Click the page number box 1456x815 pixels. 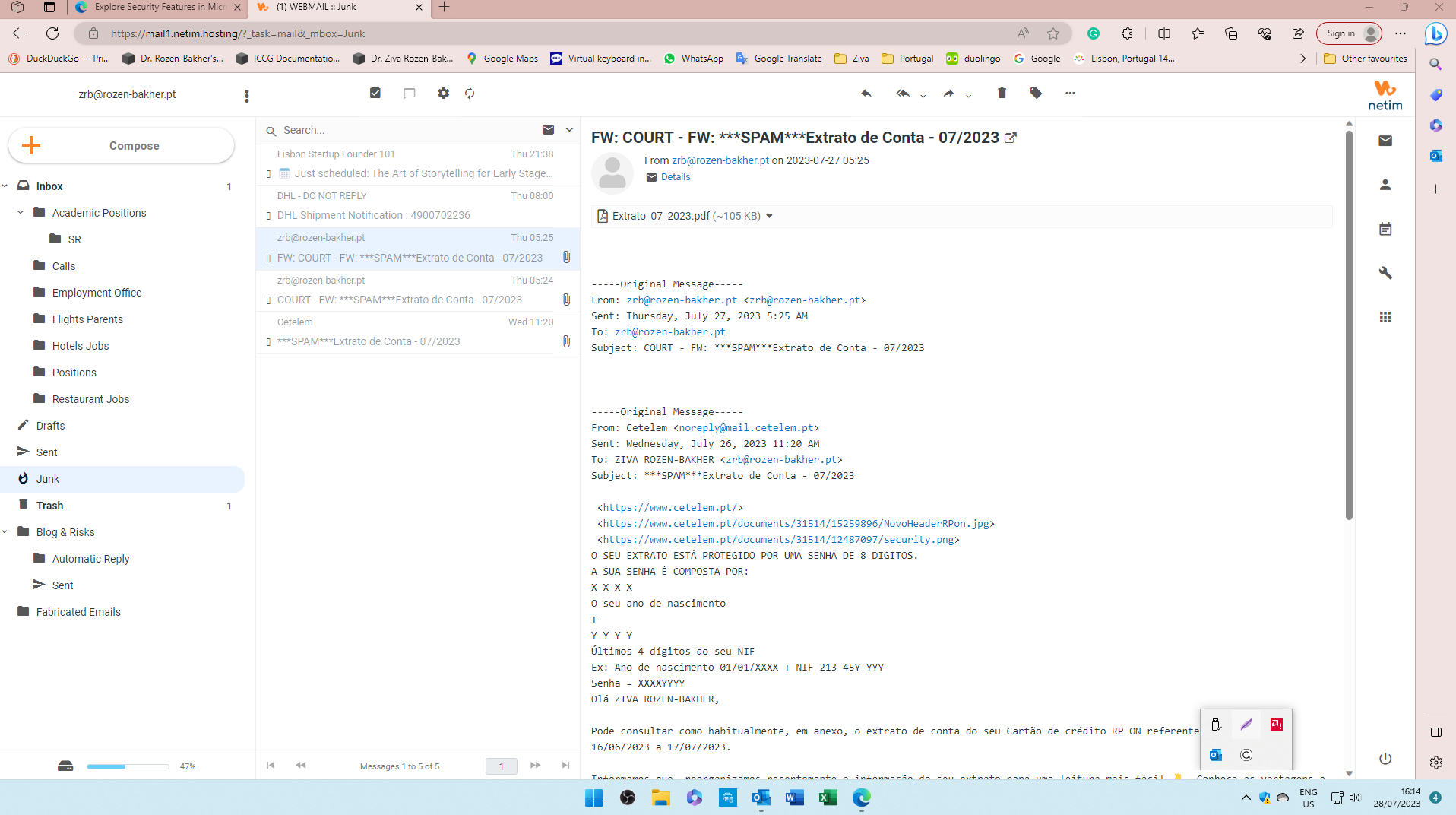coord(501,766)
